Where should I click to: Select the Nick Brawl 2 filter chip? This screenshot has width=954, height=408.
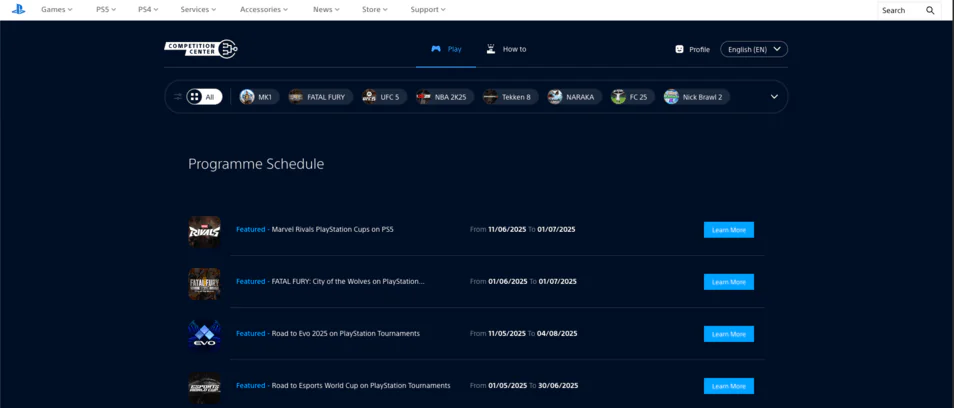pos(697,97)
